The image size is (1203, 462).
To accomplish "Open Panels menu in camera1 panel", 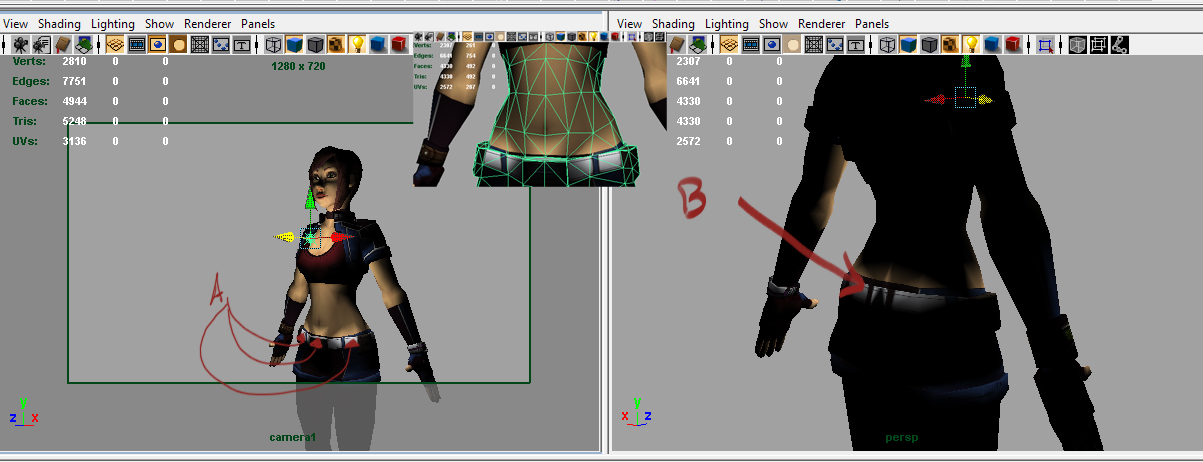I will [258, 23].
